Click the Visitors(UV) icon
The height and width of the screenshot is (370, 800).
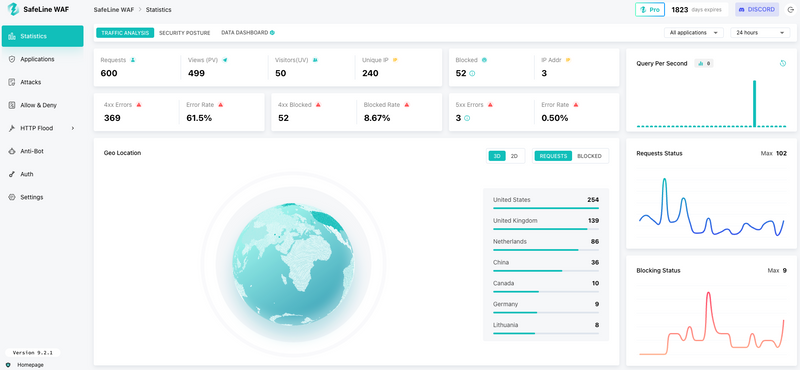pos(315,60)
